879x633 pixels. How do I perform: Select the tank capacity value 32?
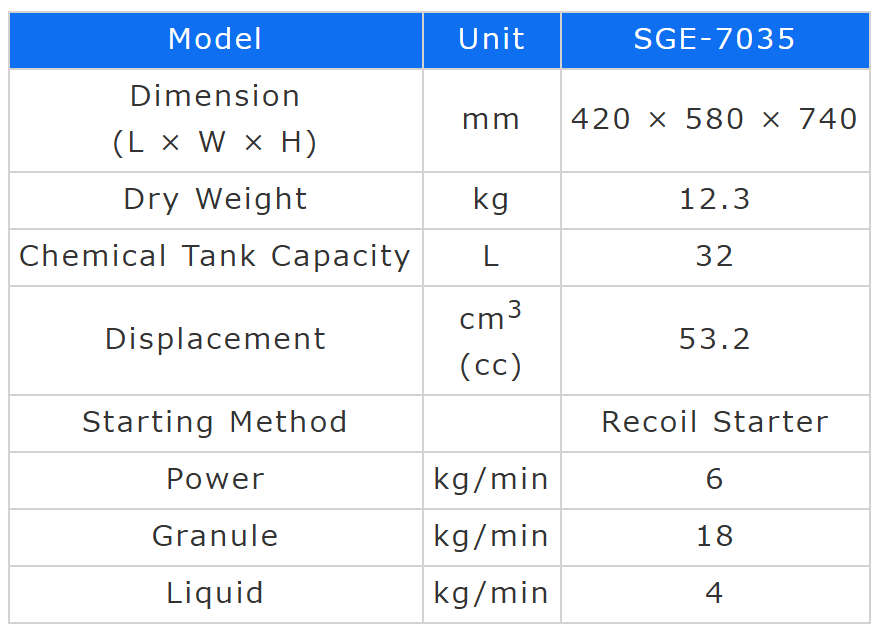(x=714, y=256)
